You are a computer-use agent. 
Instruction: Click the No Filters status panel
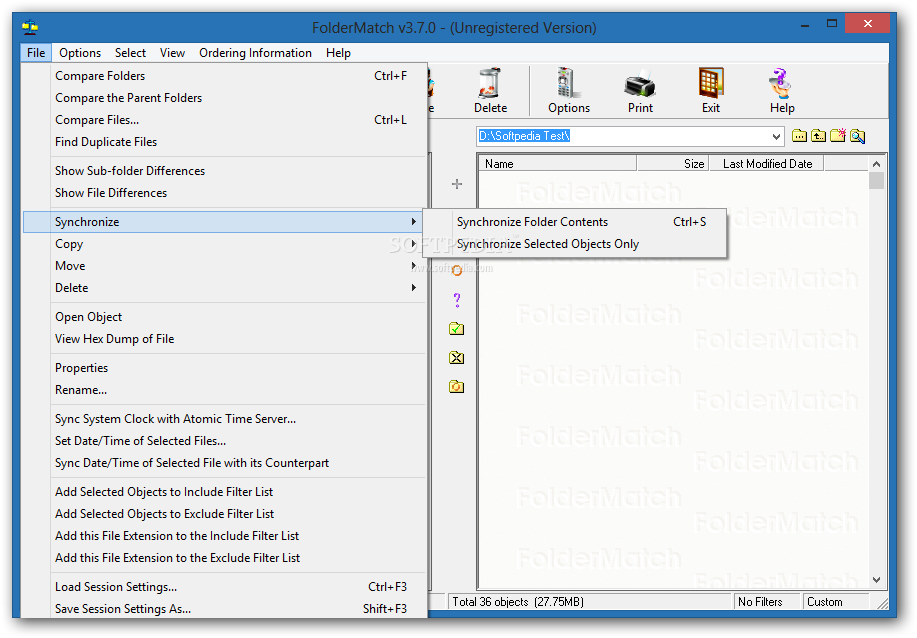[767, 602]
